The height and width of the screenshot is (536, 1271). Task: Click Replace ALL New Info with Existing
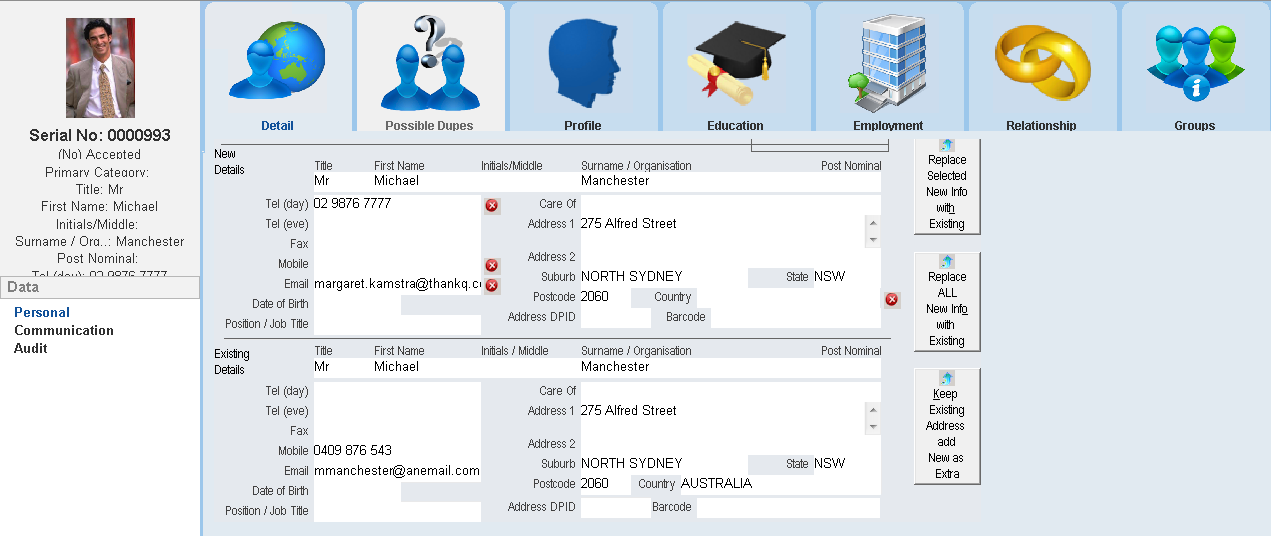coord(947,302)
